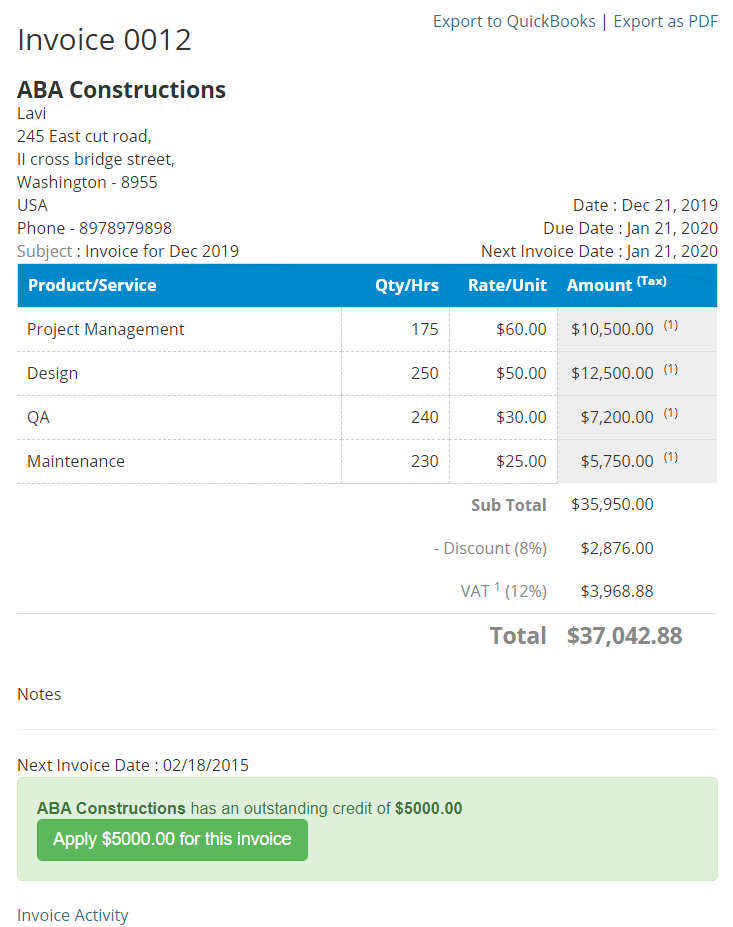Click Export to QuickBooks link

pos(514,21)
